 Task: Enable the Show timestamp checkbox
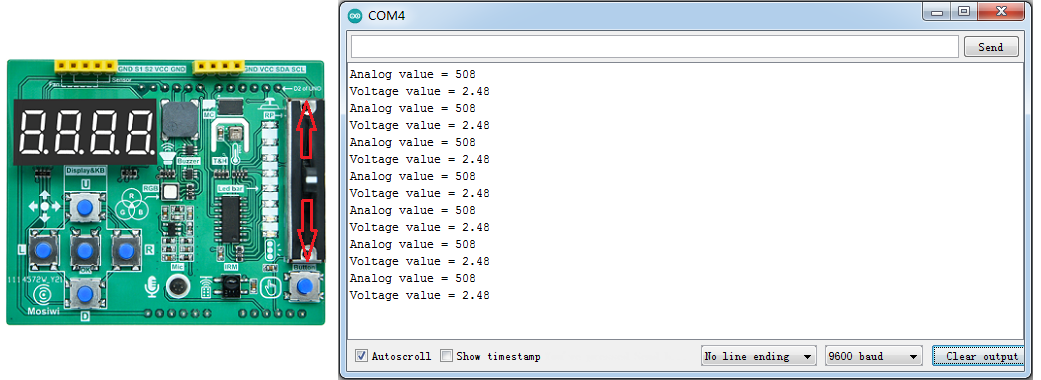click(447, 356)
